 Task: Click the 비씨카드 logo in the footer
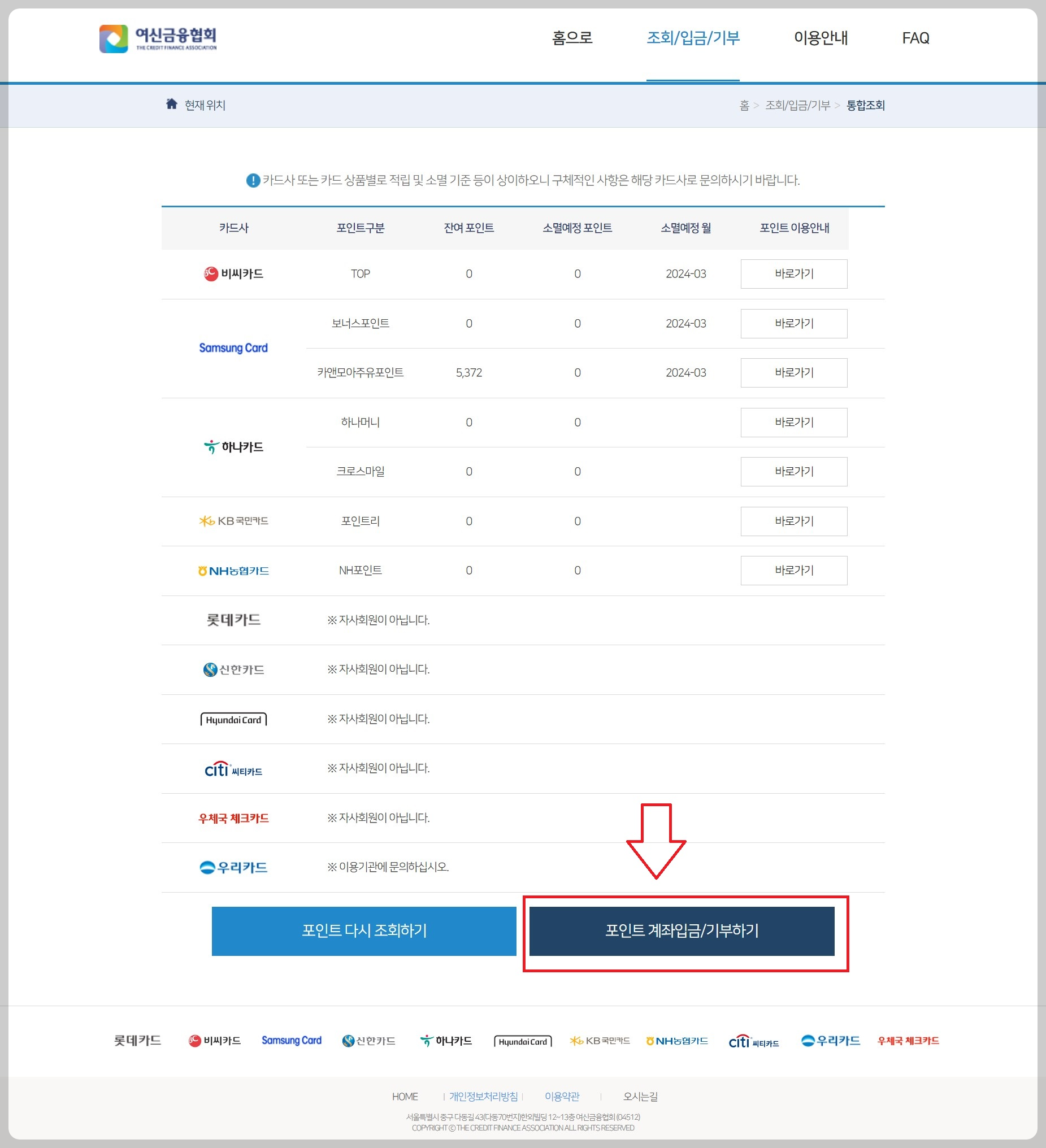[214, 1041]
